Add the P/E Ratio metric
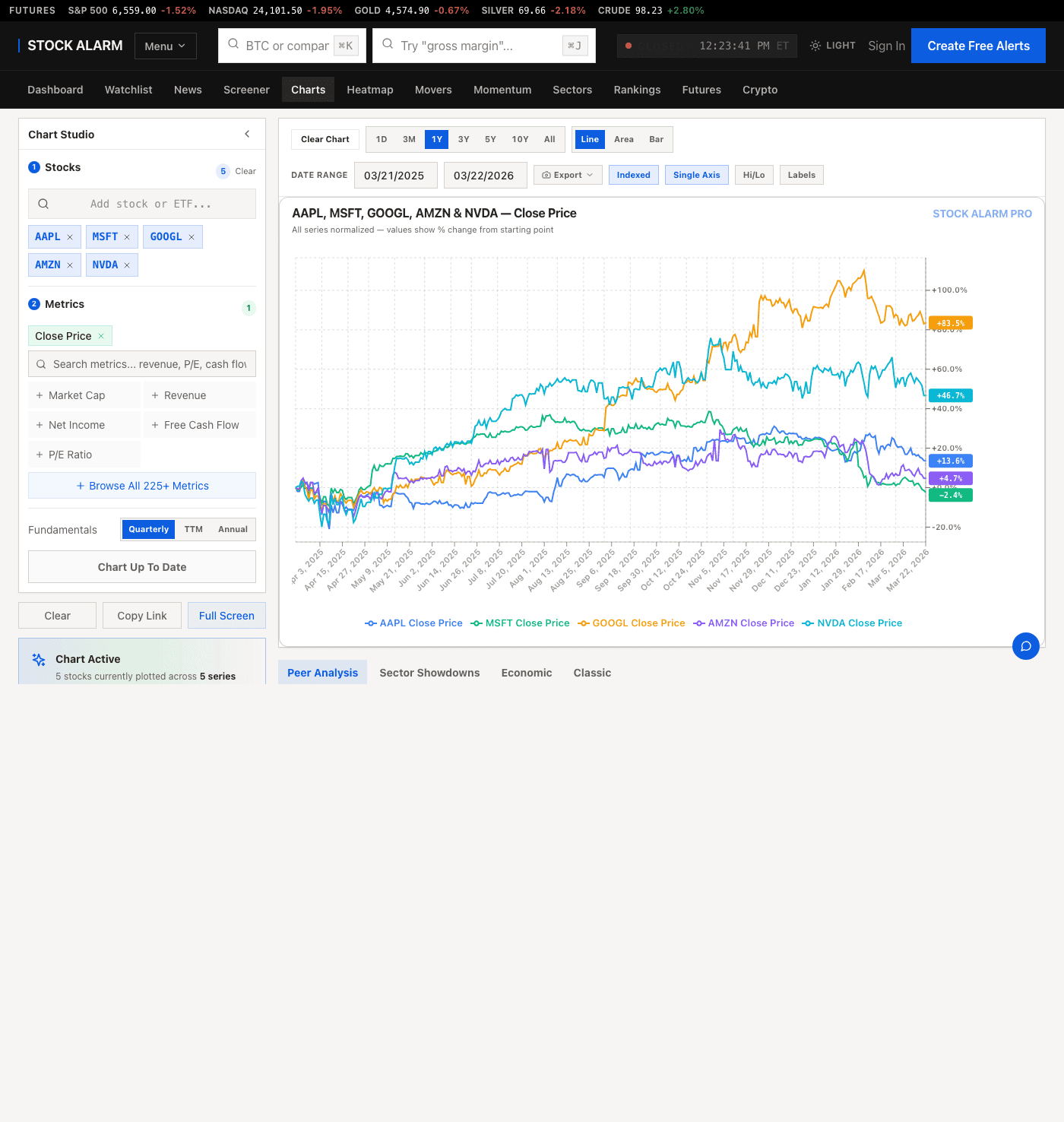The width and height of the screenshot is (1064, 1122). (x=84, y=455)
